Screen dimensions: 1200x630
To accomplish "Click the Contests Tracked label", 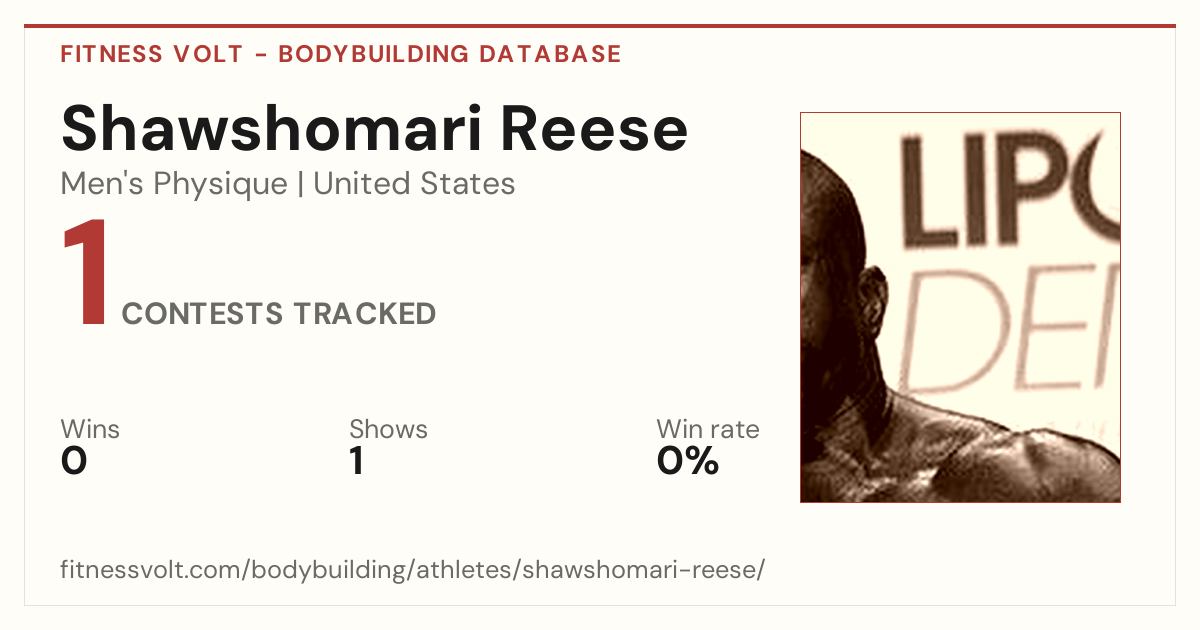I will point(279,314).
